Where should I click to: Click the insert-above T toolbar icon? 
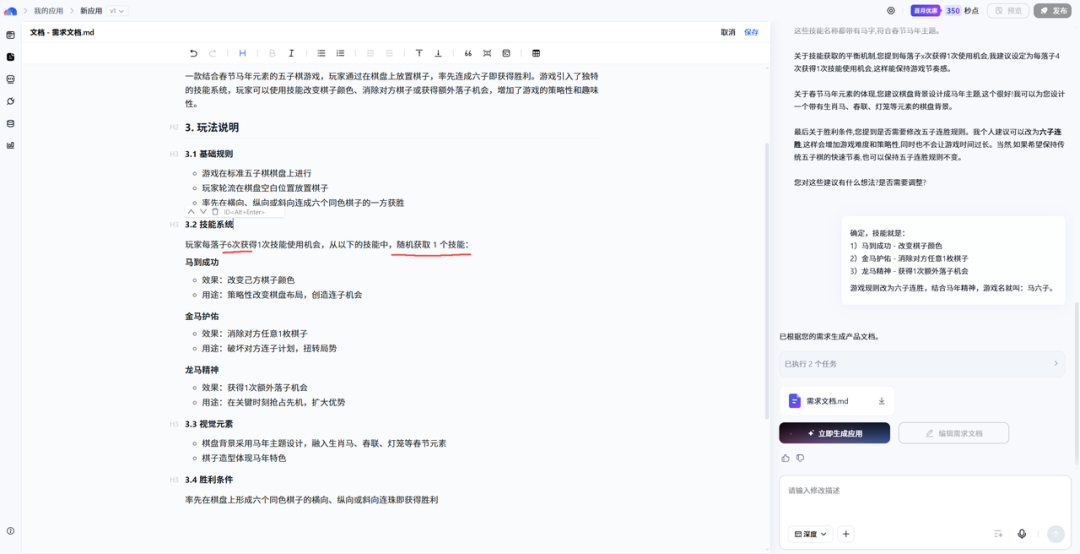[419, 53]
